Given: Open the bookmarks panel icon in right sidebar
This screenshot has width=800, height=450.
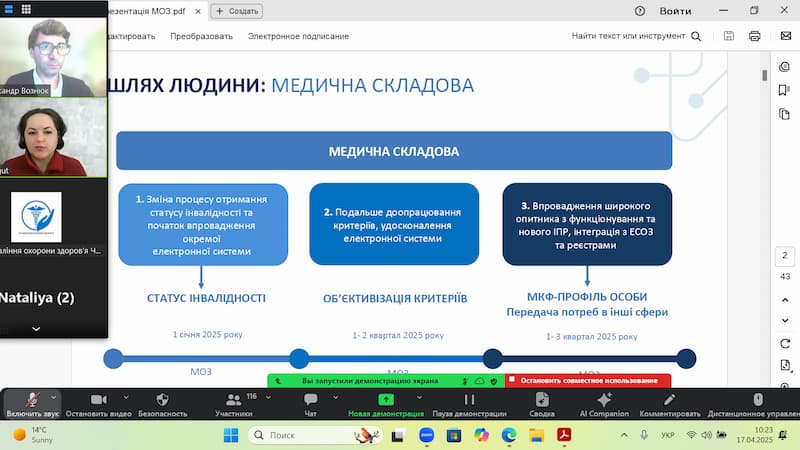Looking at the screenshot, I should click(x=784, y=90).
